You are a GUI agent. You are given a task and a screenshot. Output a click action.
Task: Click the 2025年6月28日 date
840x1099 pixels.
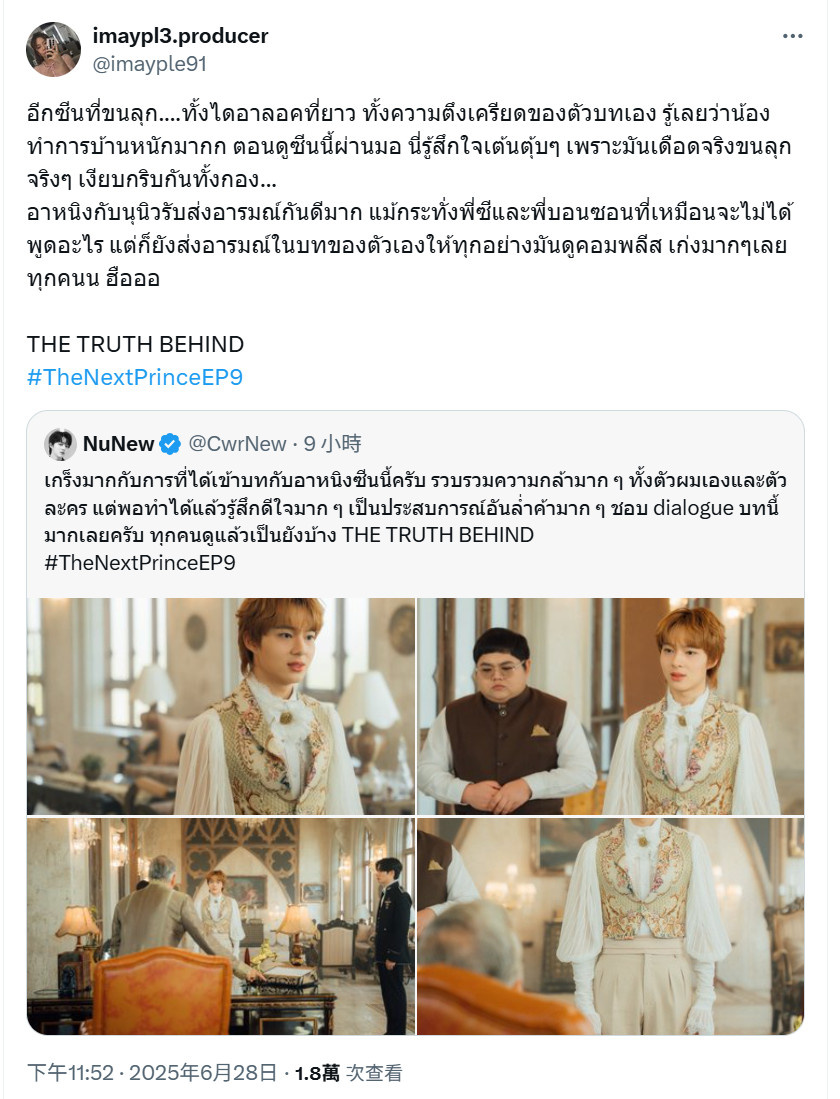[203, 1073]
